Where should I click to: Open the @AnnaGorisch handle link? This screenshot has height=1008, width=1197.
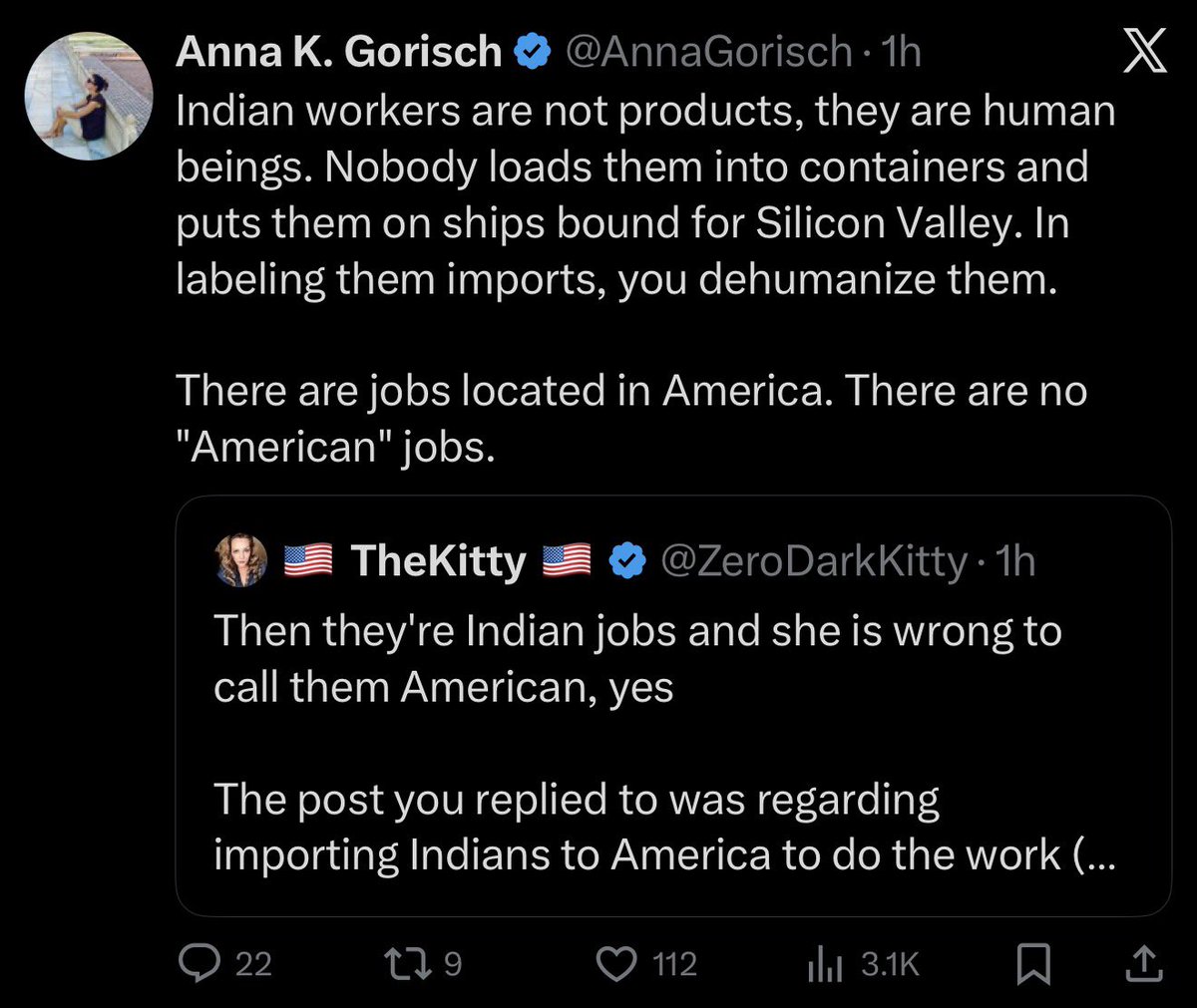click(708, 52)
